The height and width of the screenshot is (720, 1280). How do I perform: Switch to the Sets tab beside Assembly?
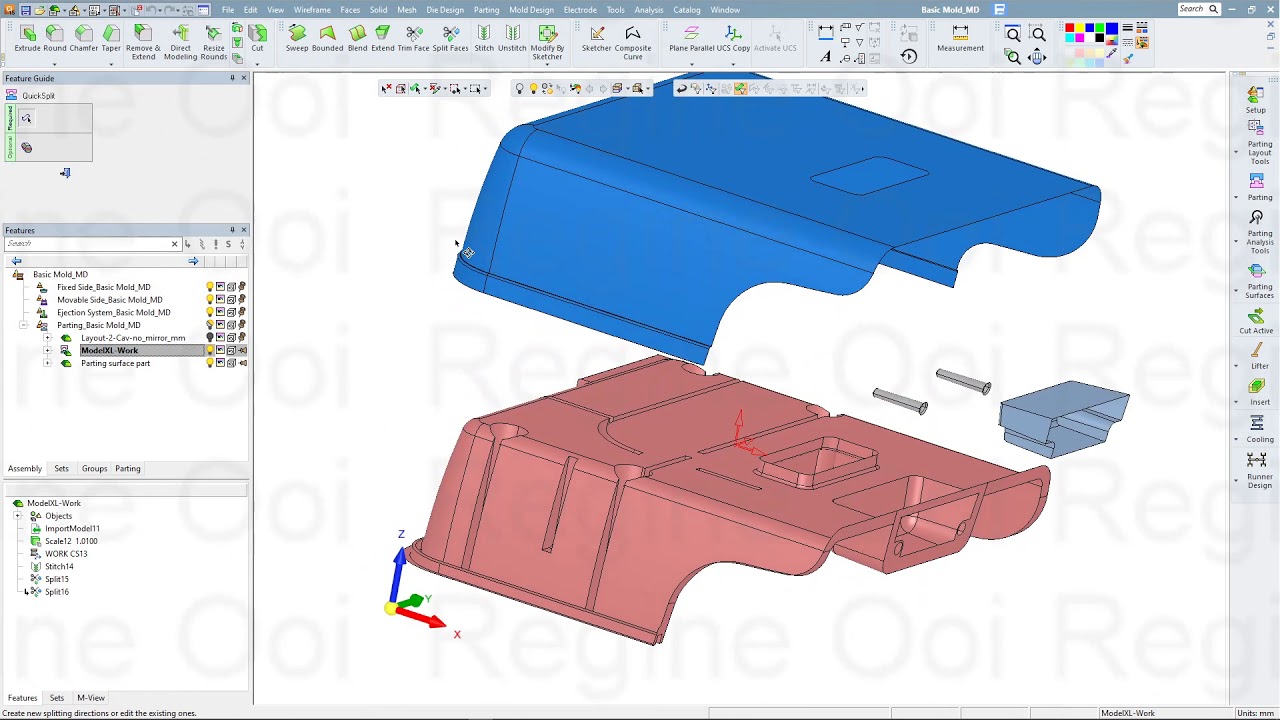tap(61, 468)
